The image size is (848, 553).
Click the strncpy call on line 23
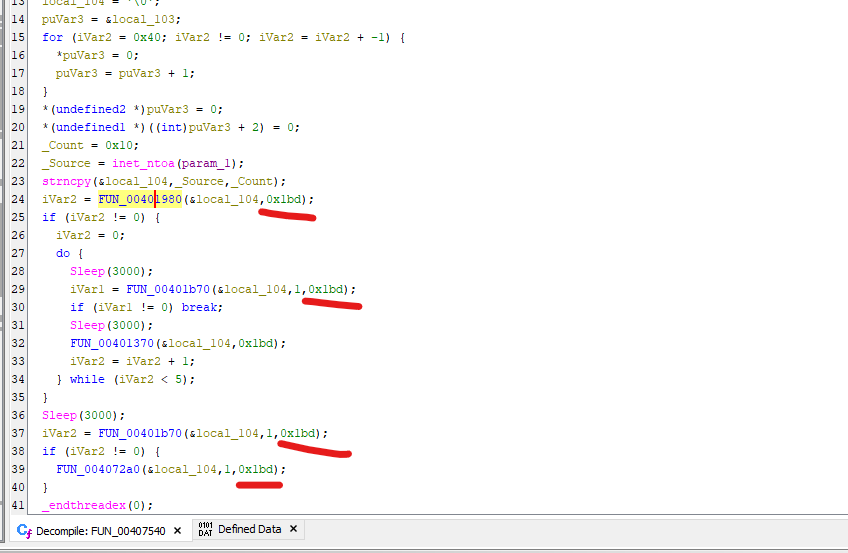pos(63,181)
